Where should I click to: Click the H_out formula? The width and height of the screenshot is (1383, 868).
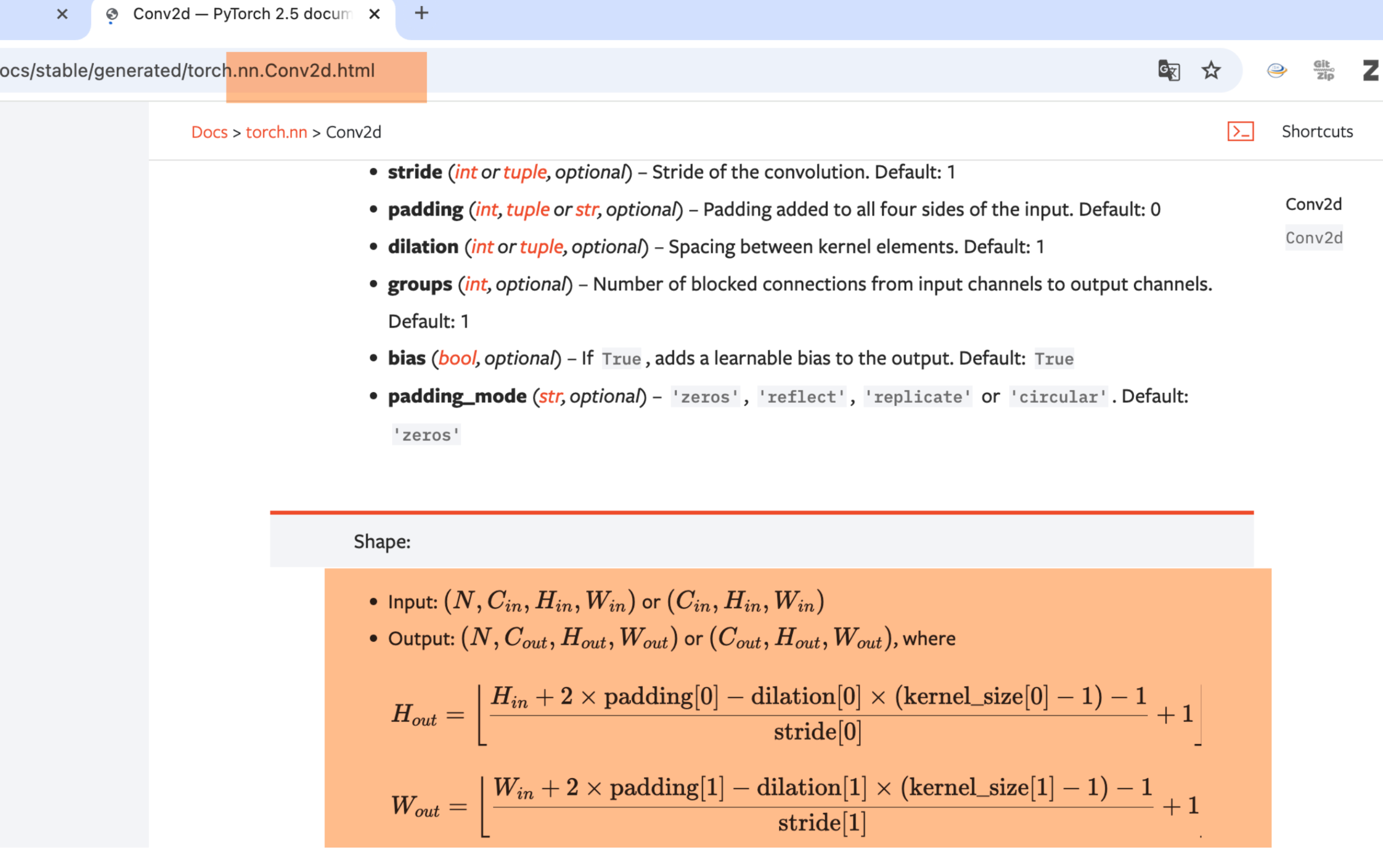(x=797, y=714)
